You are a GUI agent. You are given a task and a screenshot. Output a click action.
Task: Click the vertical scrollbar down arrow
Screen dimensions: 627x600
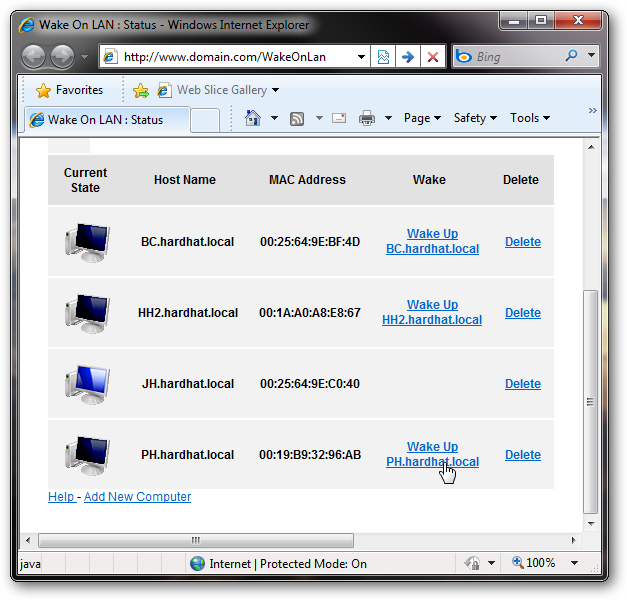(x=591, y=523)
